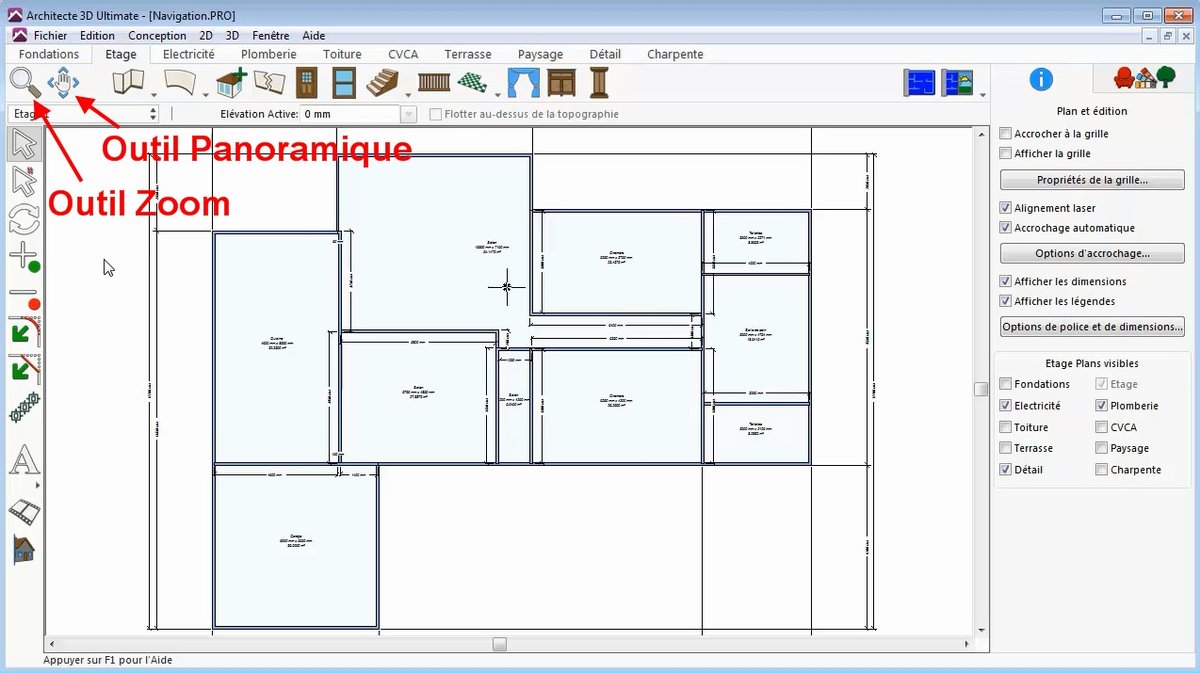Open the furniture and plants library tab
The image size is (1200, 673).
(1145, 78)
